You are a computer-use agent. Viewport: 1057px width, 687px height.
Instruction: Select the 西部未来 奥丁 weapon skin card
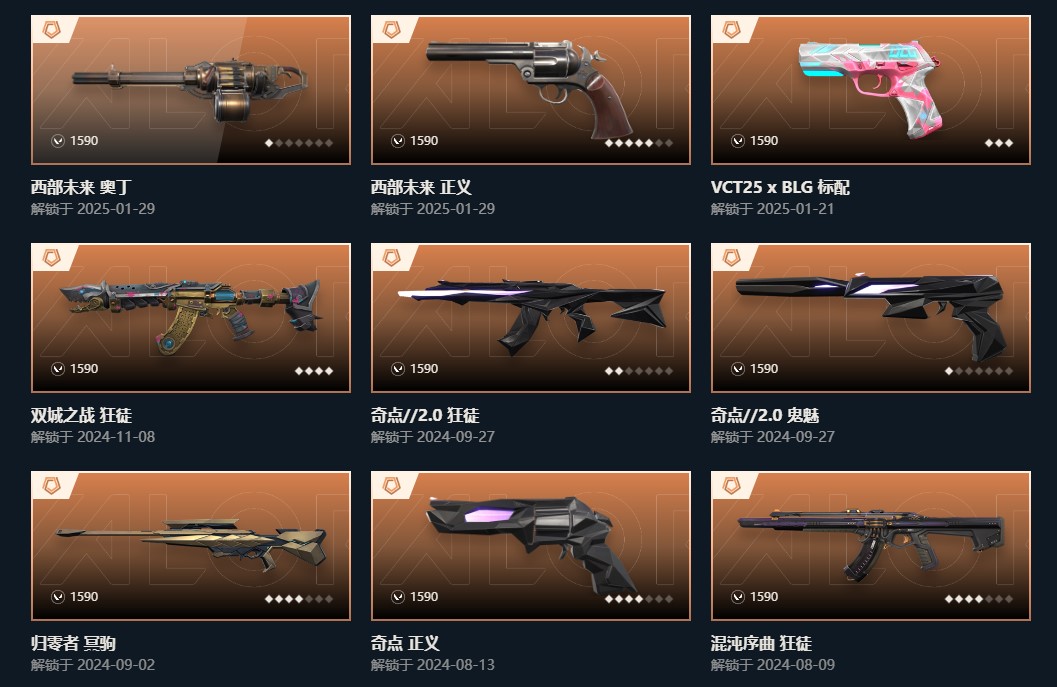(x=191, y=90)
